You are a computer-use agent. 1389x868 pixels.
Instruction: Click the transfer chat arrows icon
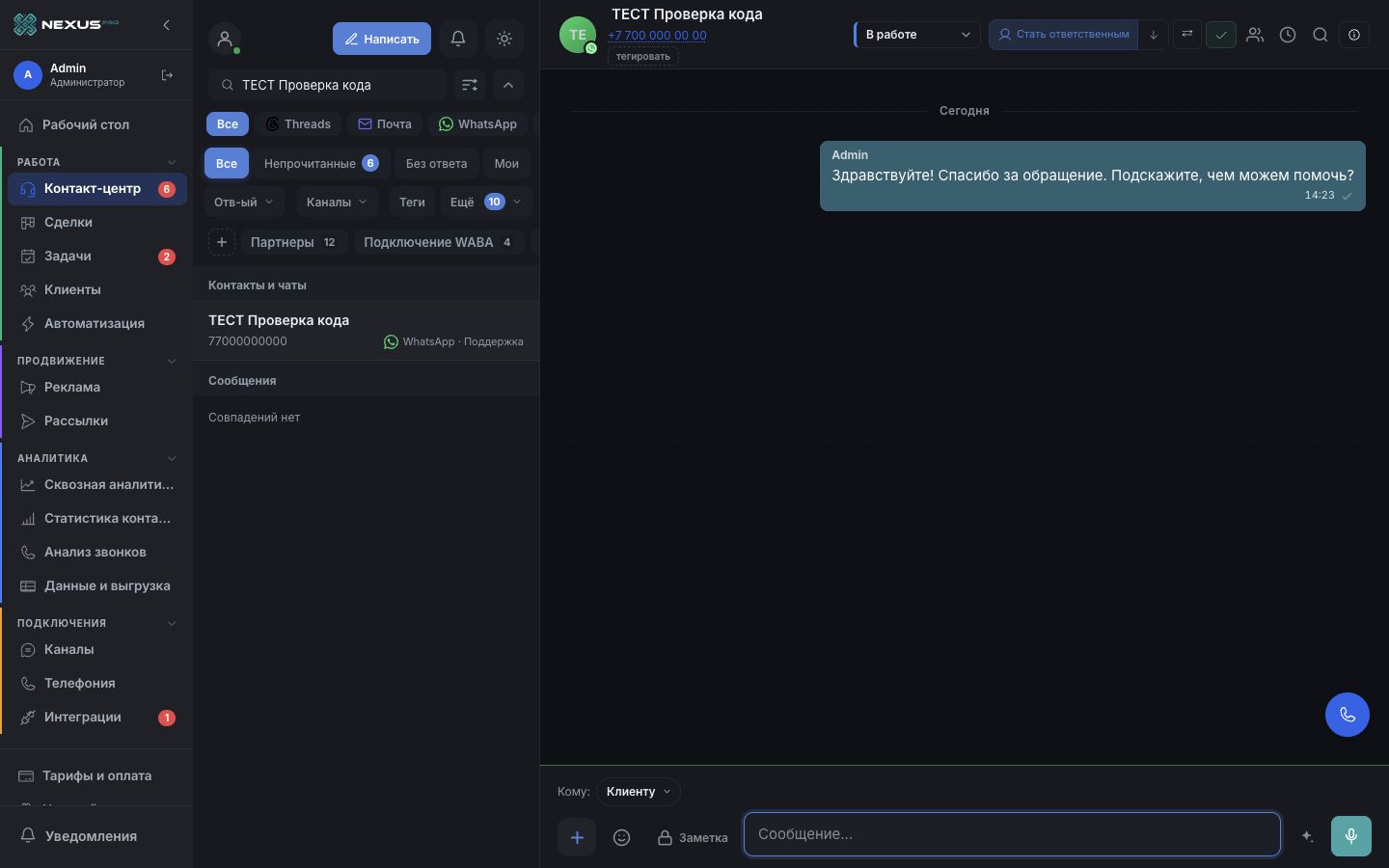1187,35
